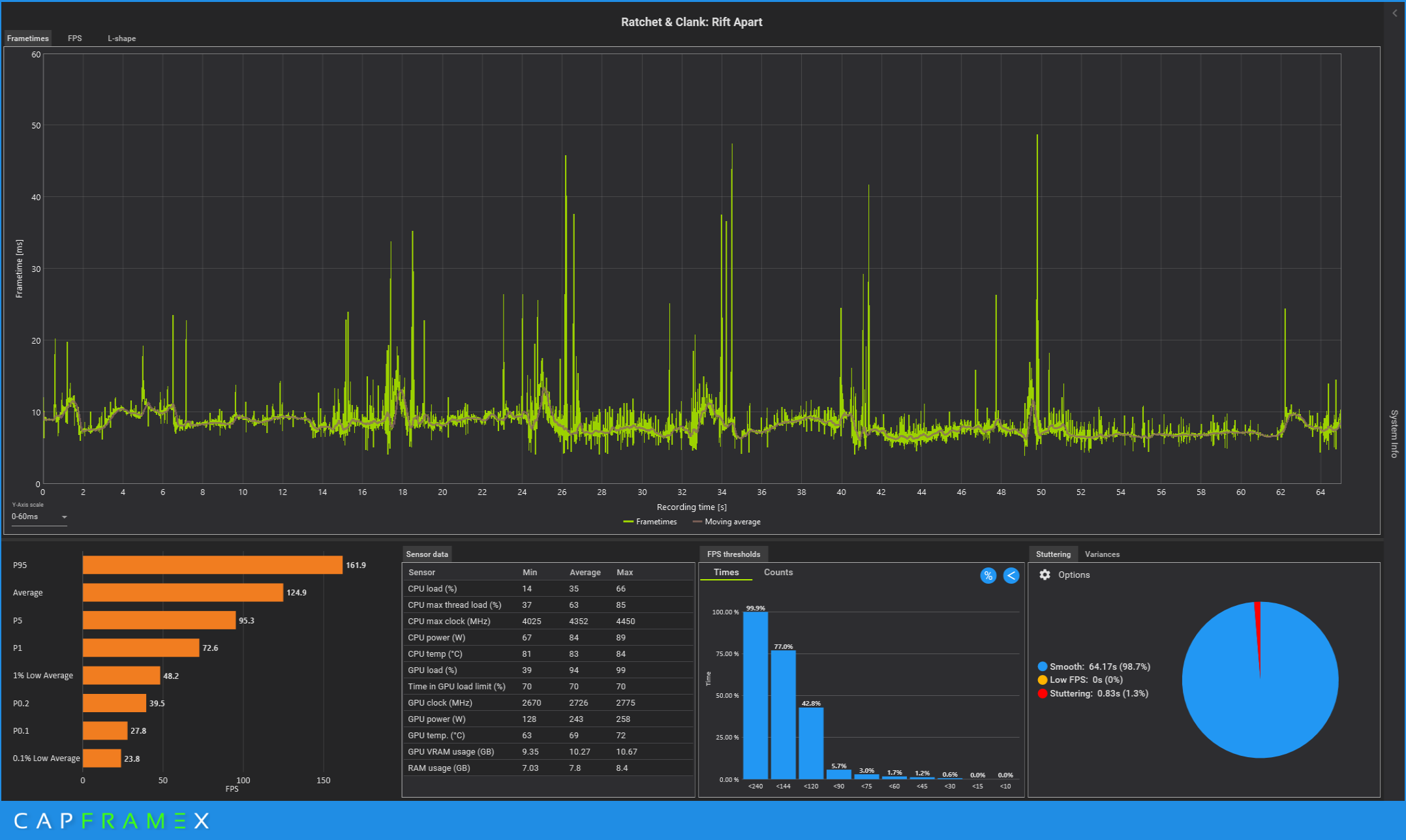Click the blue Smooth legend dot
The height and width of the screenshot is (840, 1406).
pos(1043,667)
